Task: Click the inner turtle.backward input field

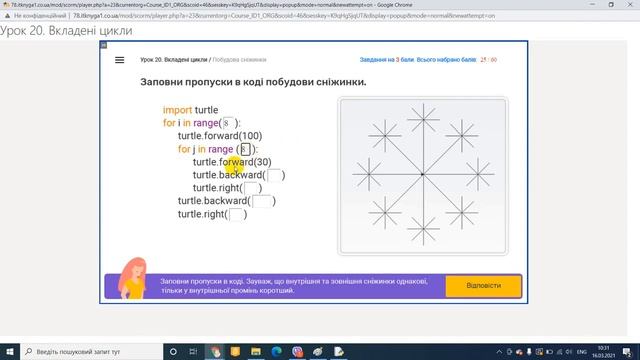Action: click(274, 176)
